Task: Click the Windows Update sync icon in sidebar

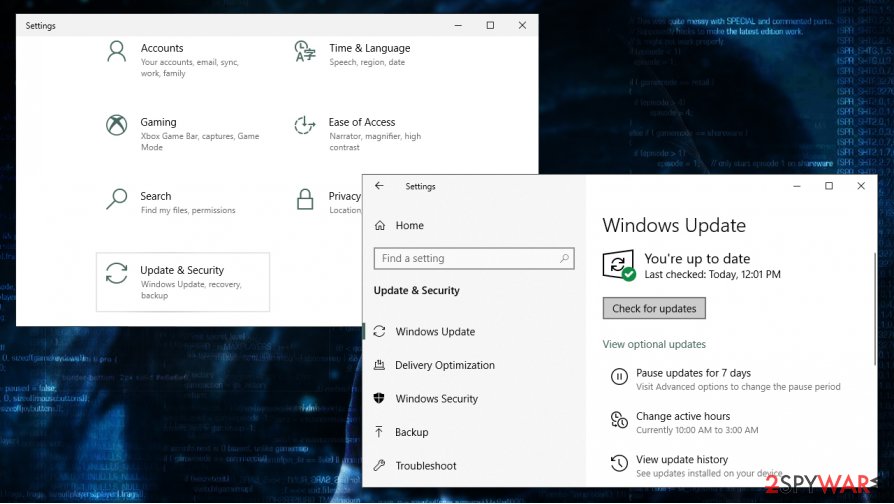Action: point(379,331)
